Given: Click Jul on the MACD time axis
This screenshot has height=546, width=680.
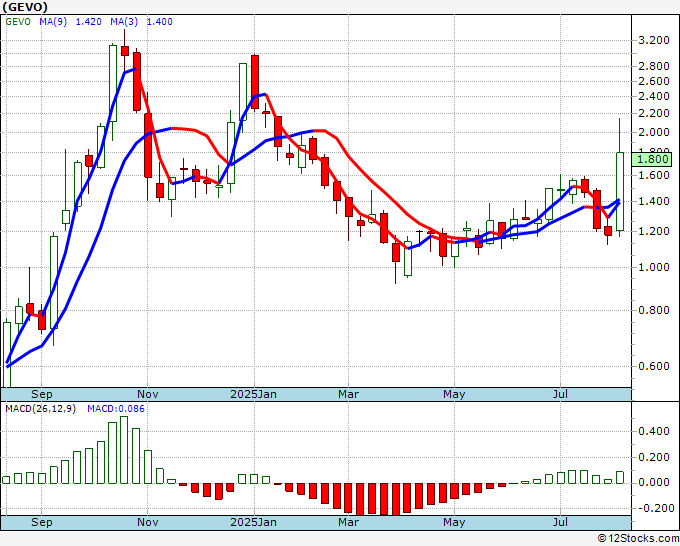Looking at the screenshot, I should click(x=560, y=522).
